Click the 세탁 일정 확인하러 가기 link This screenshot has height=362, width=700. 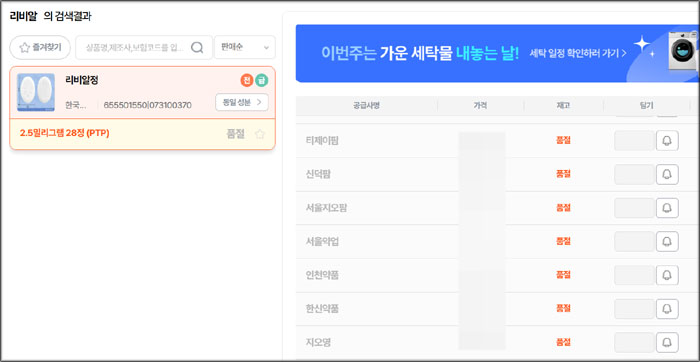pos(578,53)
